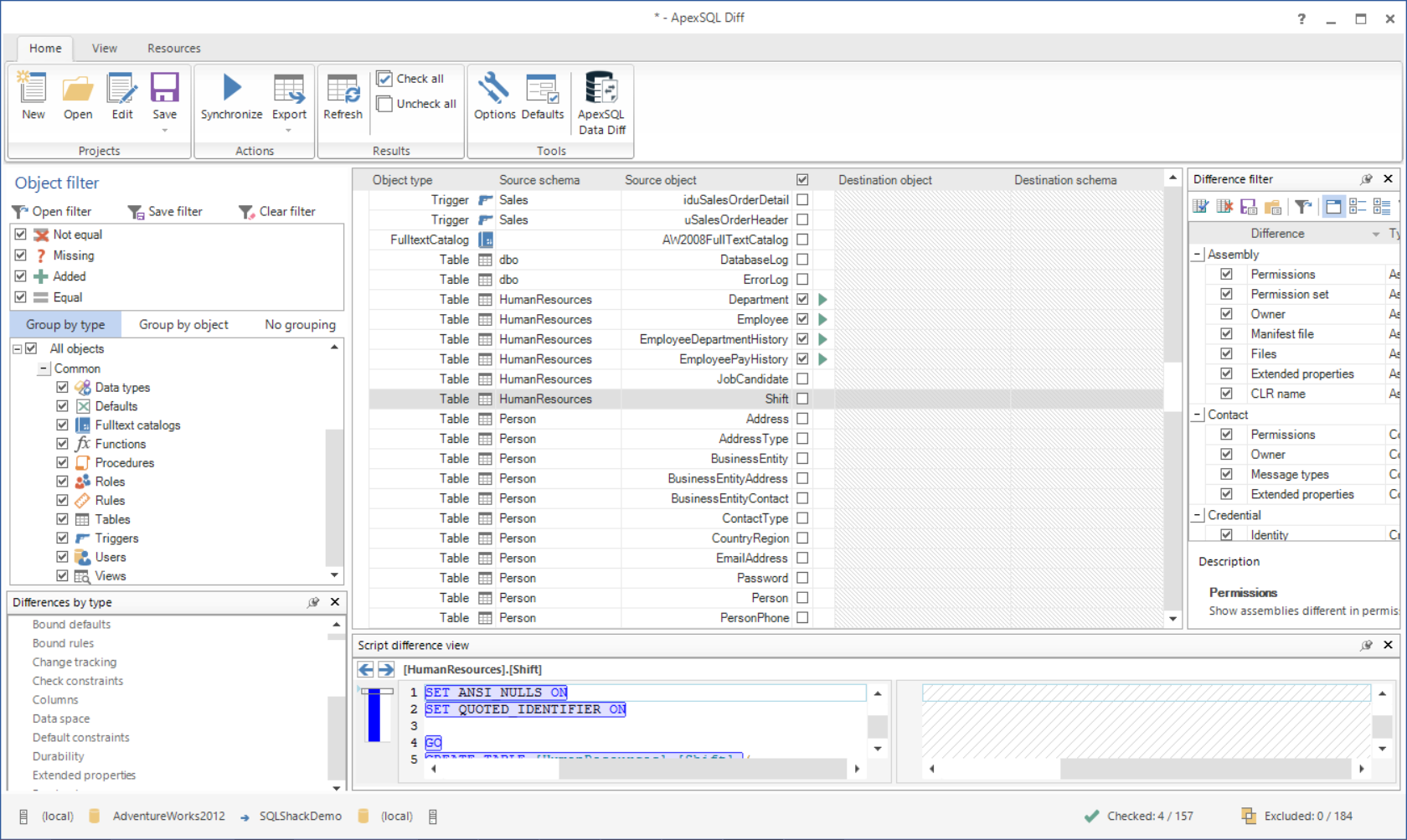Screen dimensions: 1407x840
Task: Click the Clear filter button
Action: click(x=277, y=212)
